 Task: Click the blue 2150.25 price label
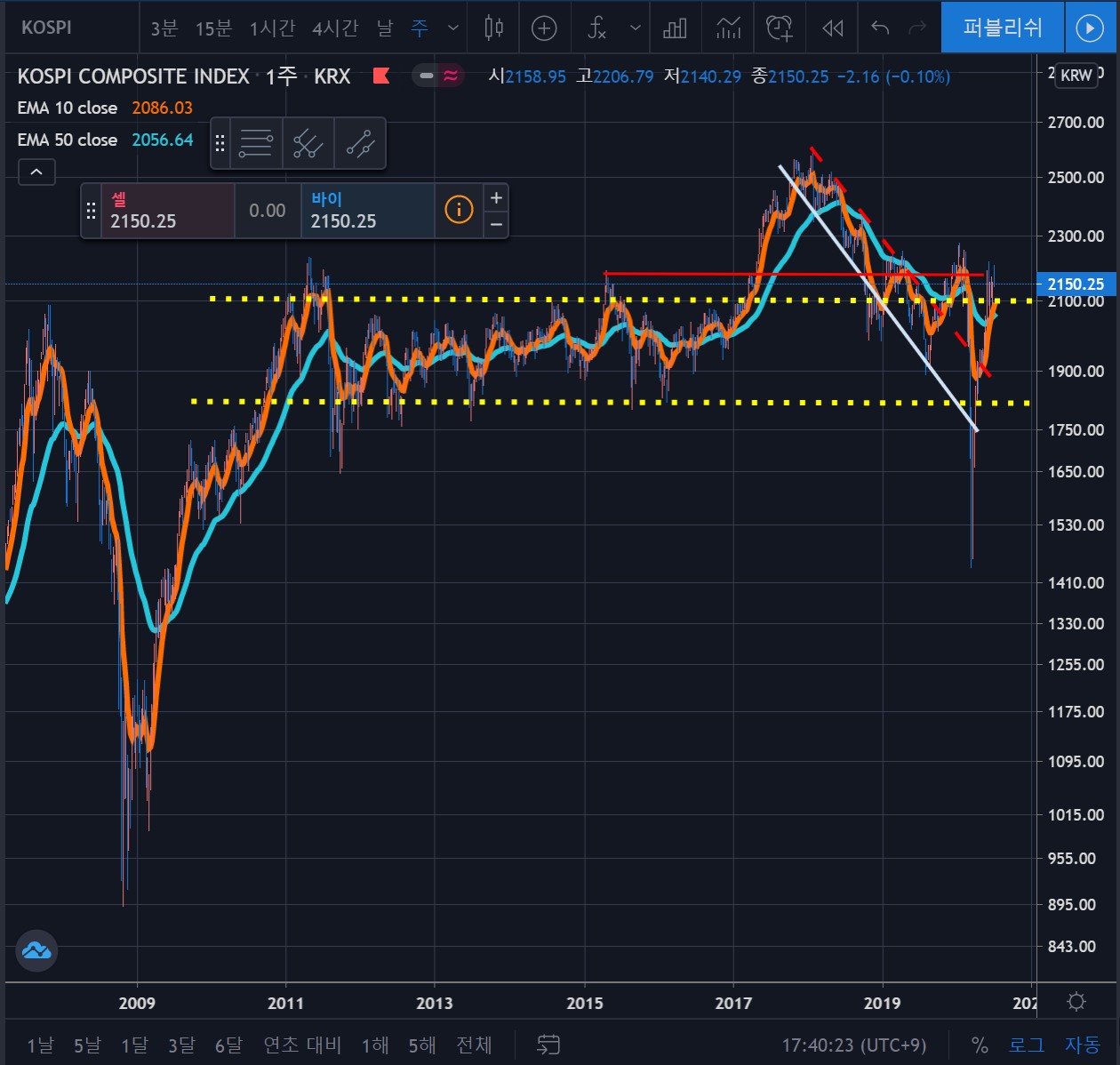click(x=1076, y=284)
